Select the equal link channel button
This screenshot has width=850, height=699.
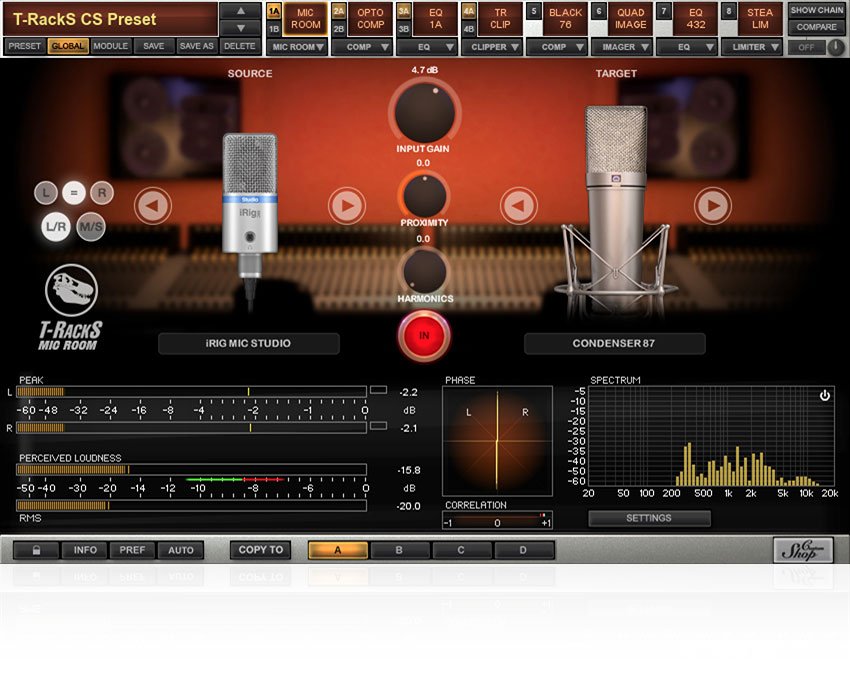pos(74,193)
